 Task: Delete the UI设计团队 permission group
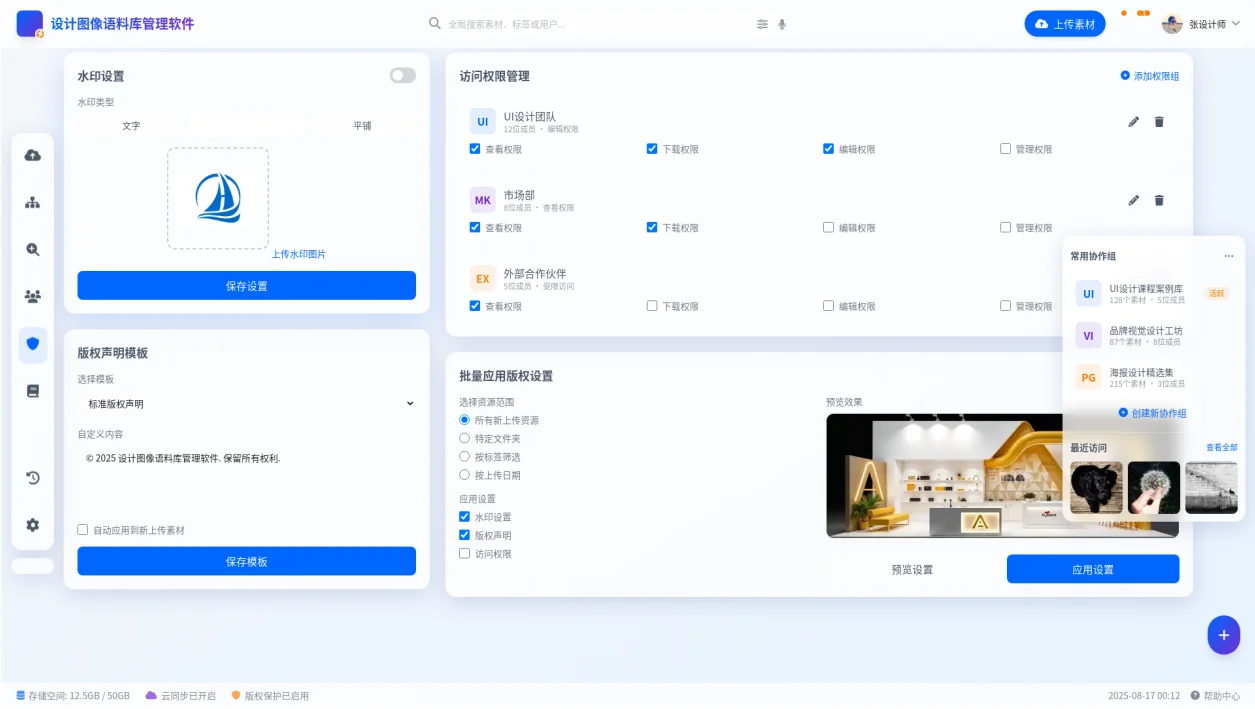click(x=1159, y=122)
